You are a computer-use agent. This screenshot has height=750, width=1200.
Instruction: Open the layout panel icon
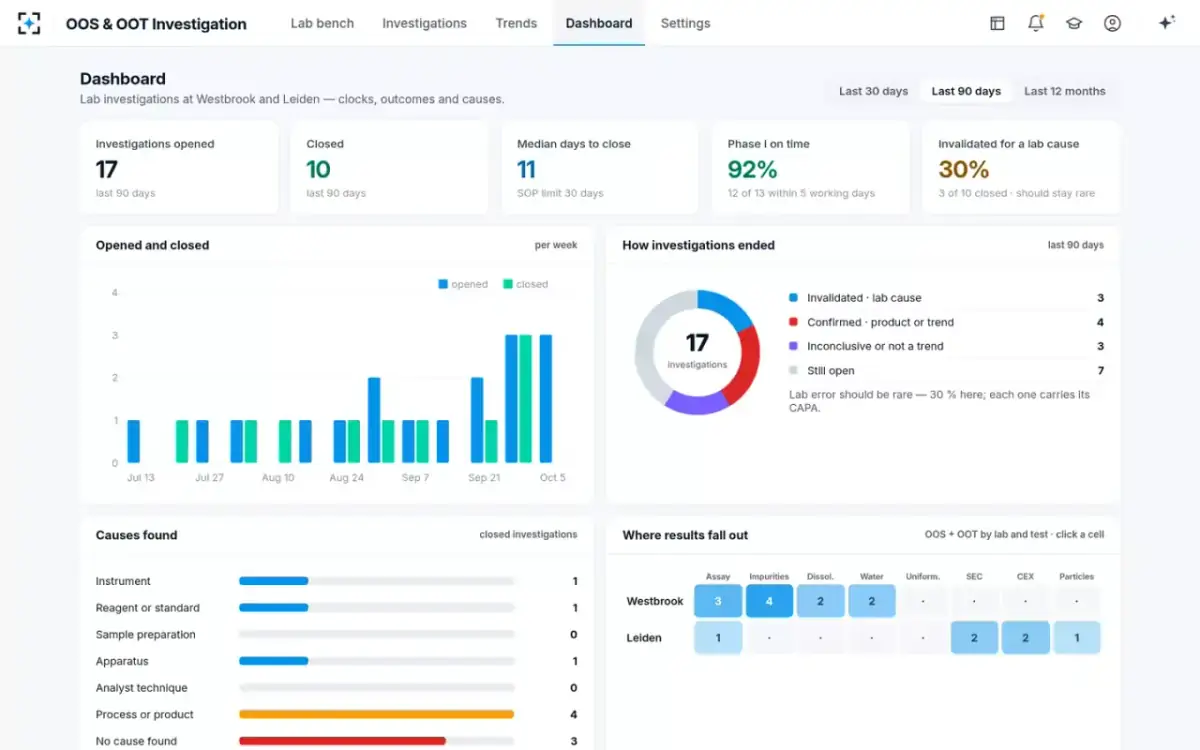(997, 23)
